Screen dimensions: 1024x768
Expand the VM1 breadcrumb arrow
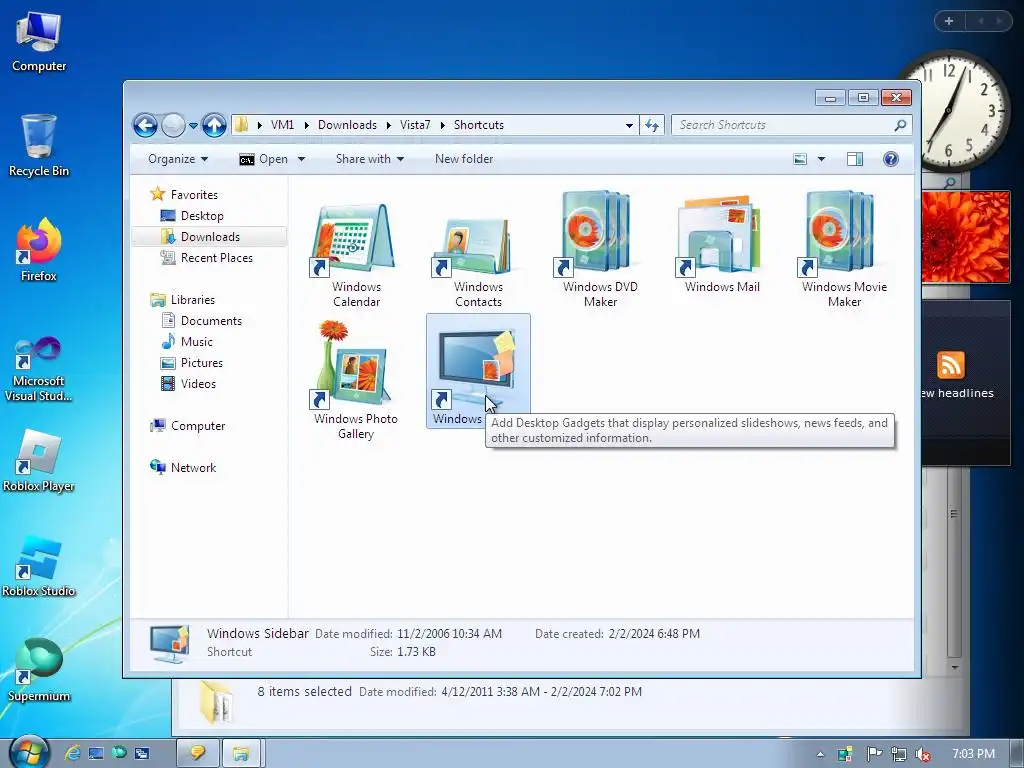(x=306, y=125)
